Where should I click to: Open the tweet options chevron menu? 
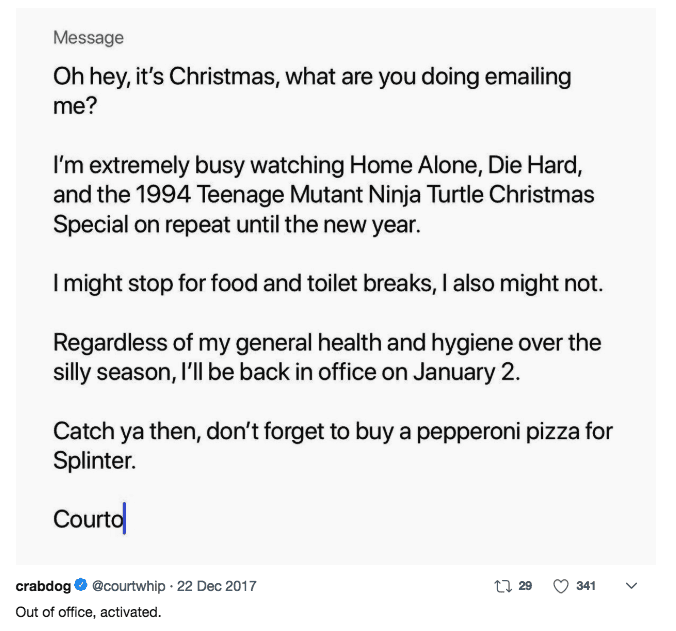pos(630,586)
